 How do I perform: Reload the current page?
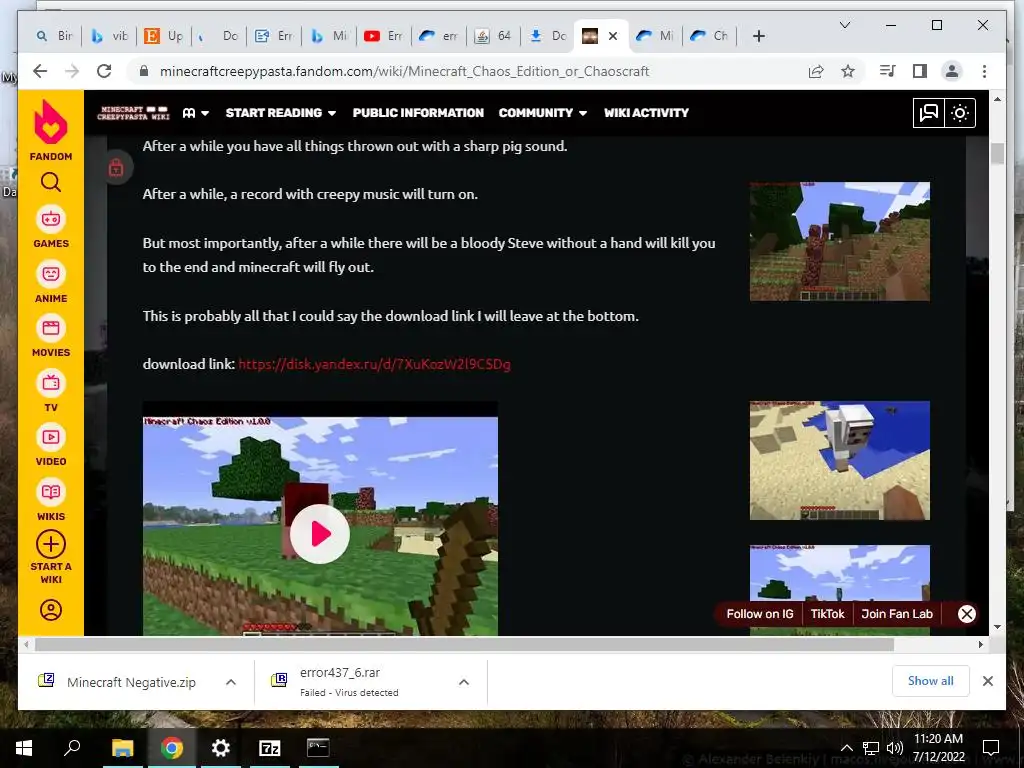[103, 71]
